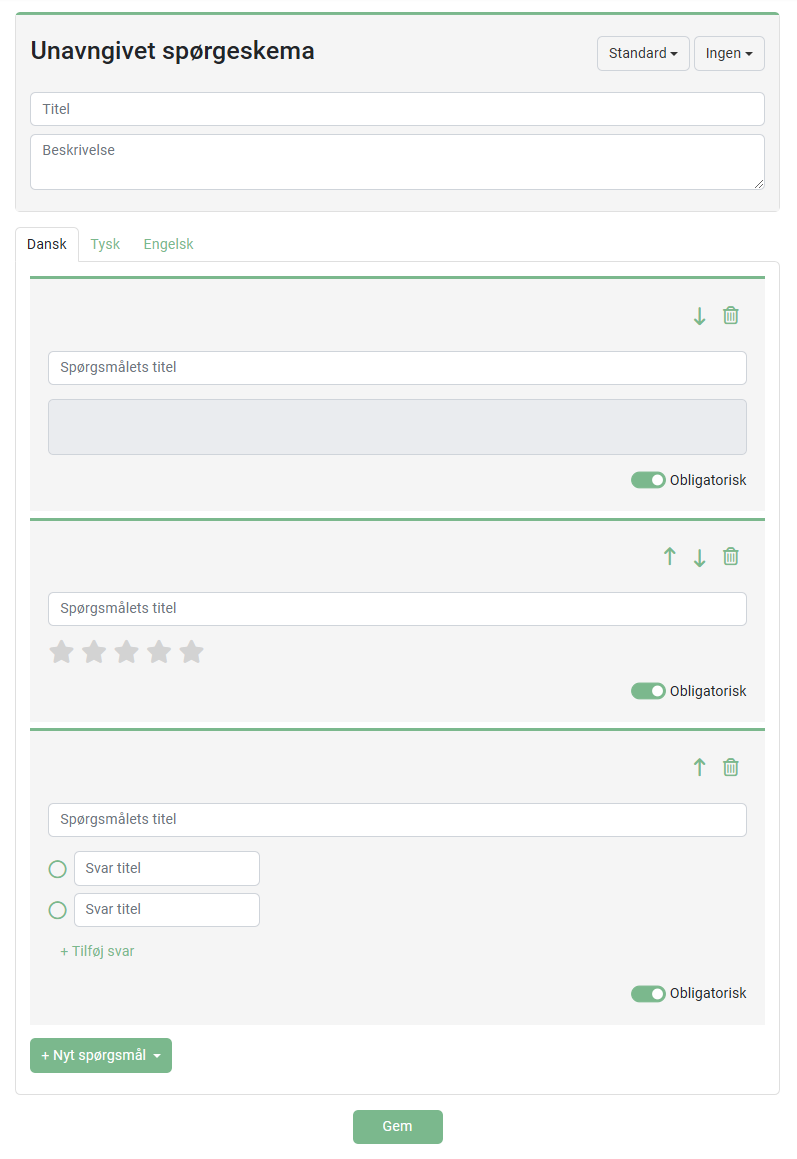Toggle Obligatorisk on the first question
The width and height of the screenshot is (797, 1159).
click(x=648, y=481)
